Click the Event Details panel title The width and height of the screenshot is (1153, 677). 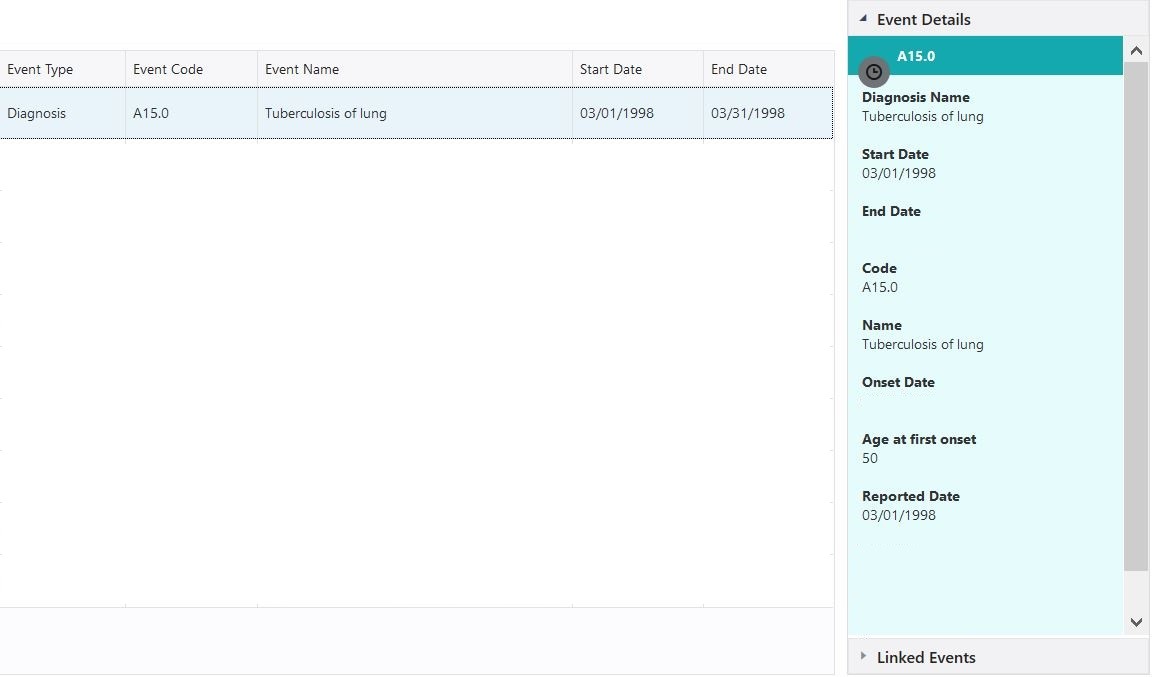click(x=924, y=20)
